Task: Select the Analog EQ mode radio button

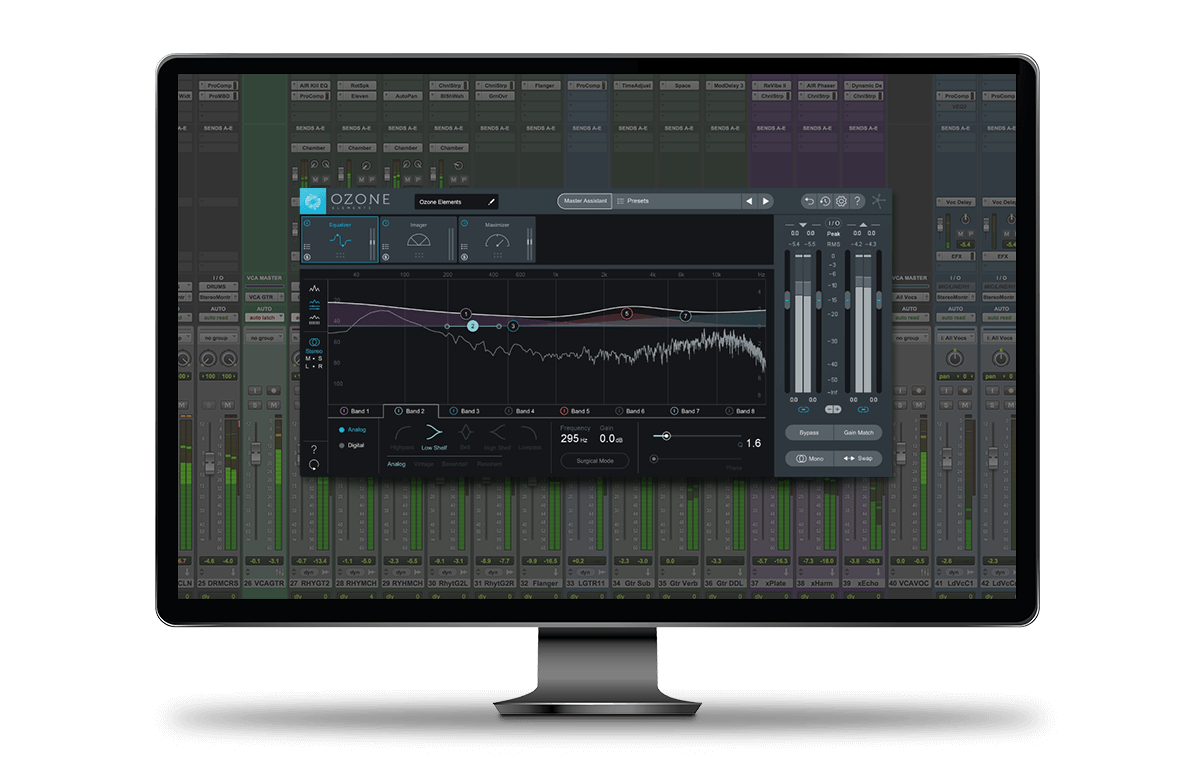Action: (x=342, y=430)
